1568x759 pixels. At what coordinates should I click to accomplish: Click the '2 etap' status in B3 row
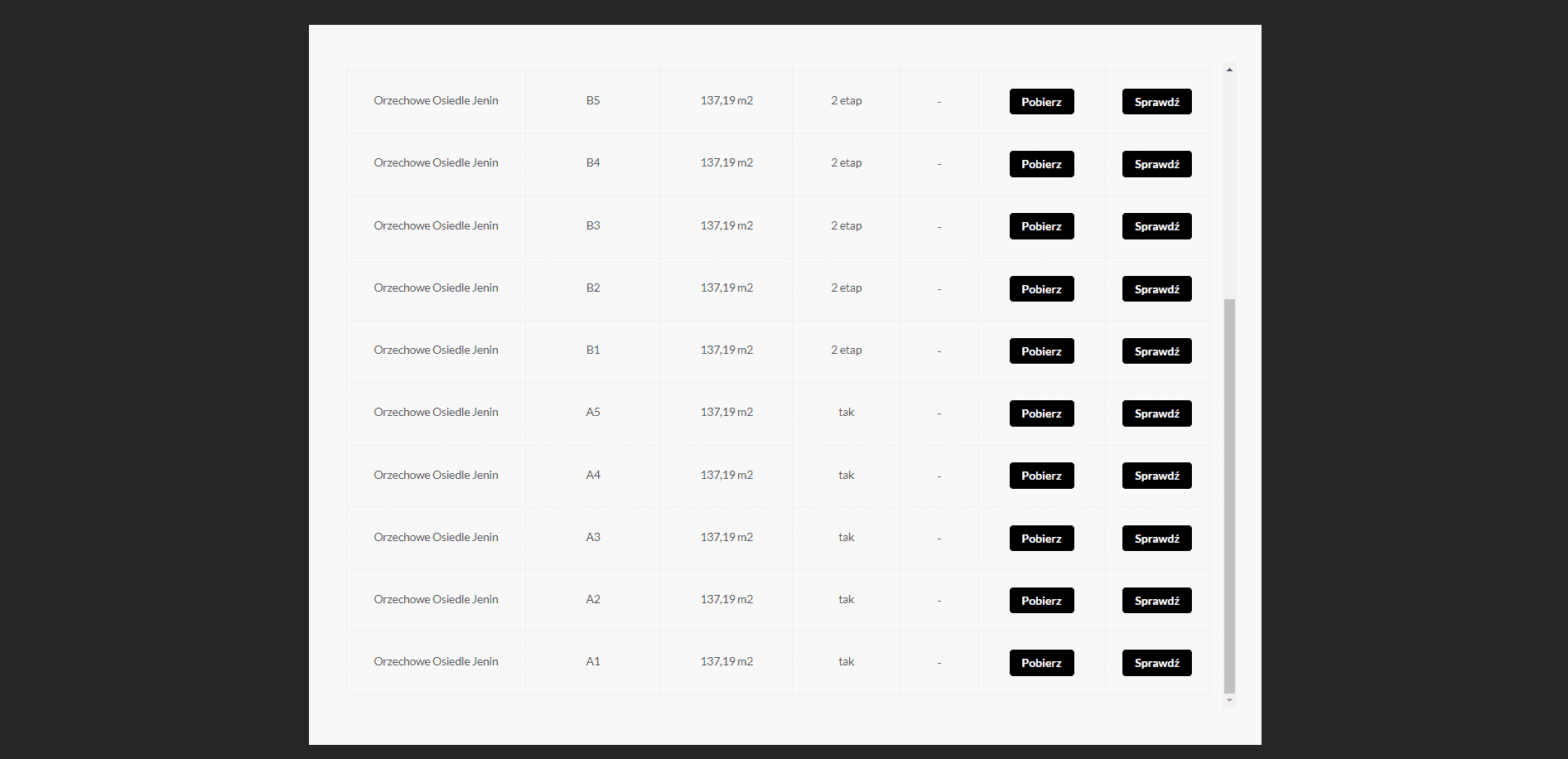tap(846, 226)
